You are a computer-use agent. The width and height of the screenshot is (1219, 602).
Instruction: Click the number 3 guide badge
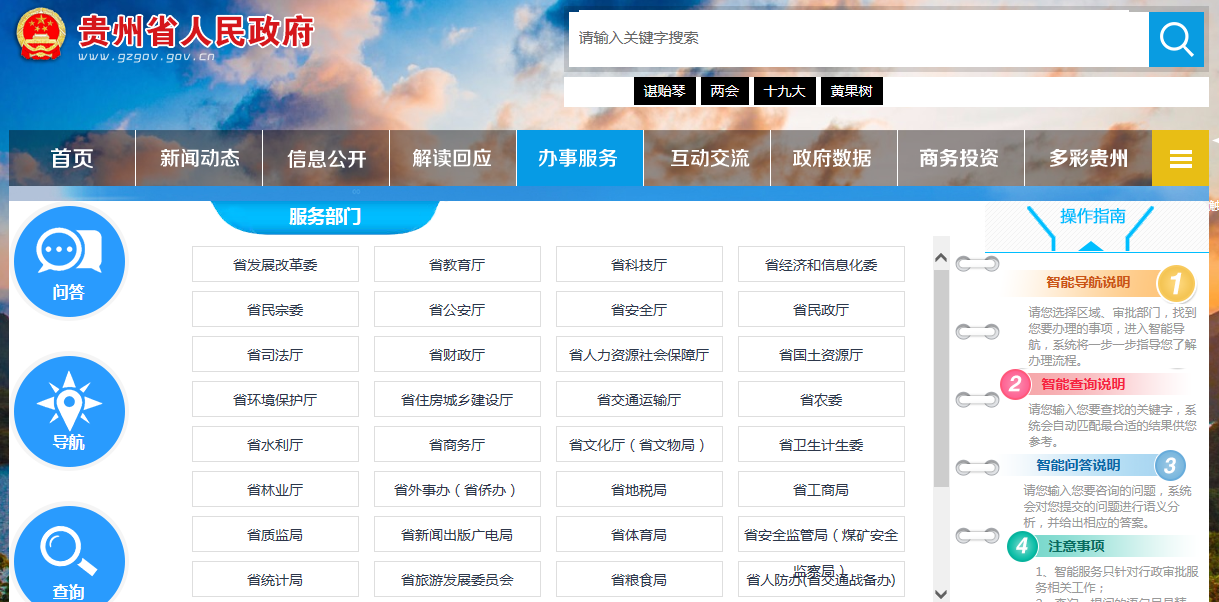1170,465
